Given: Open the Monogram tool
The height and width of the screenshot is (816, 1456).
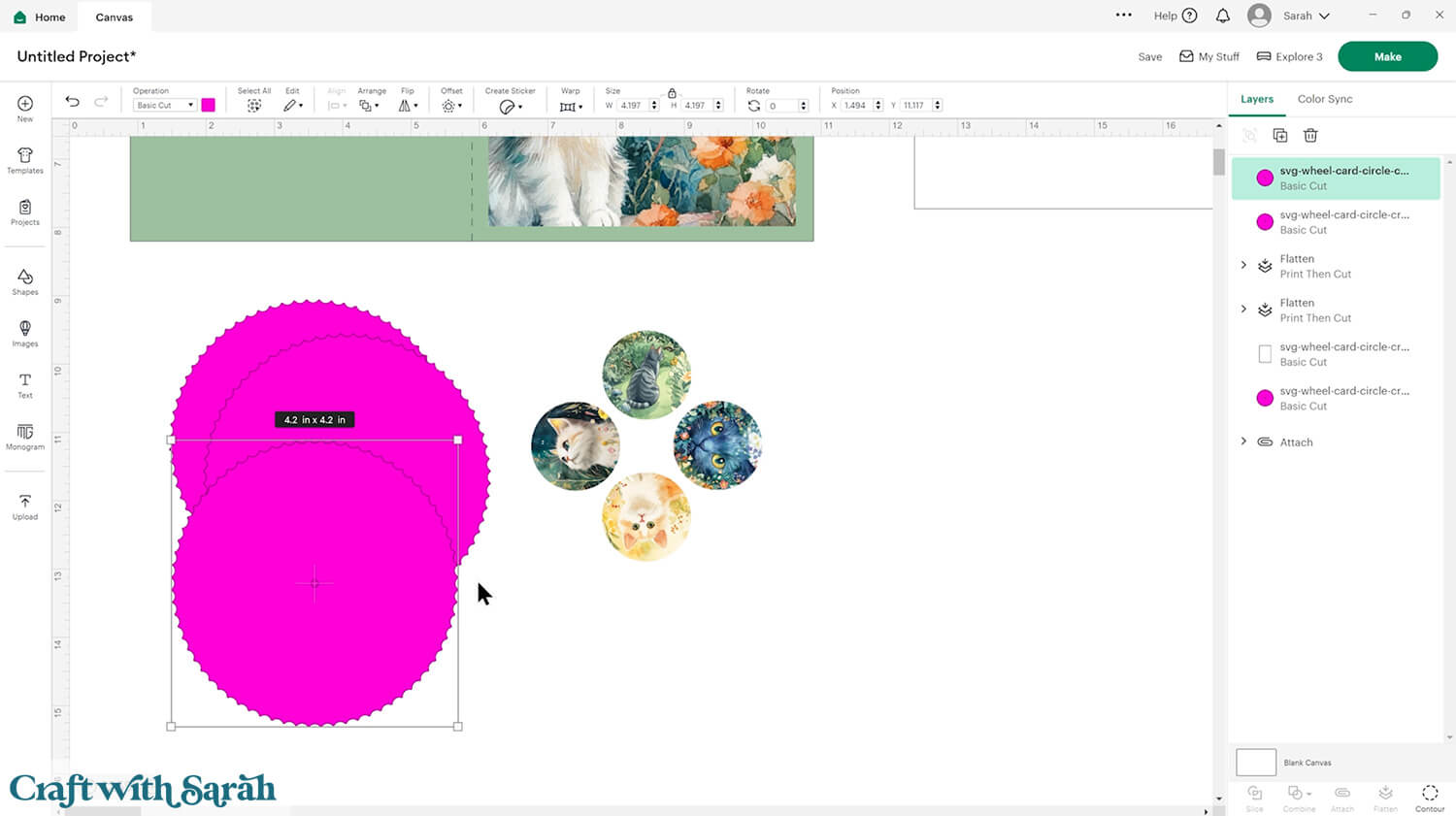Looking at the screenshot, I should (25, 437).
